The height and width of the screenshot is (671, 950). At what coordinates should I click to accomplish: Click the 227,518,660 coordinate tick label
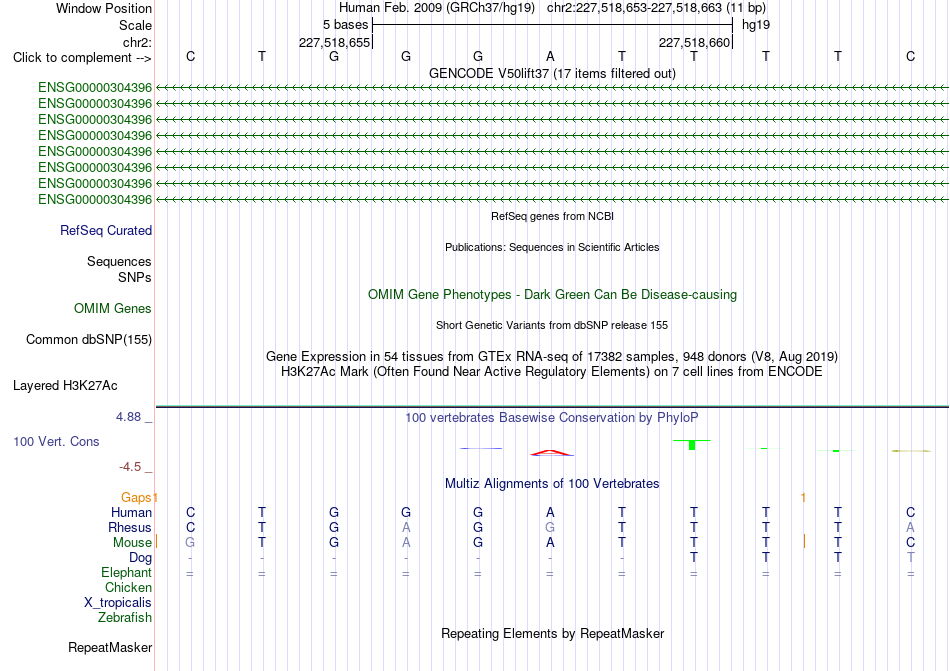click(694, 42)
